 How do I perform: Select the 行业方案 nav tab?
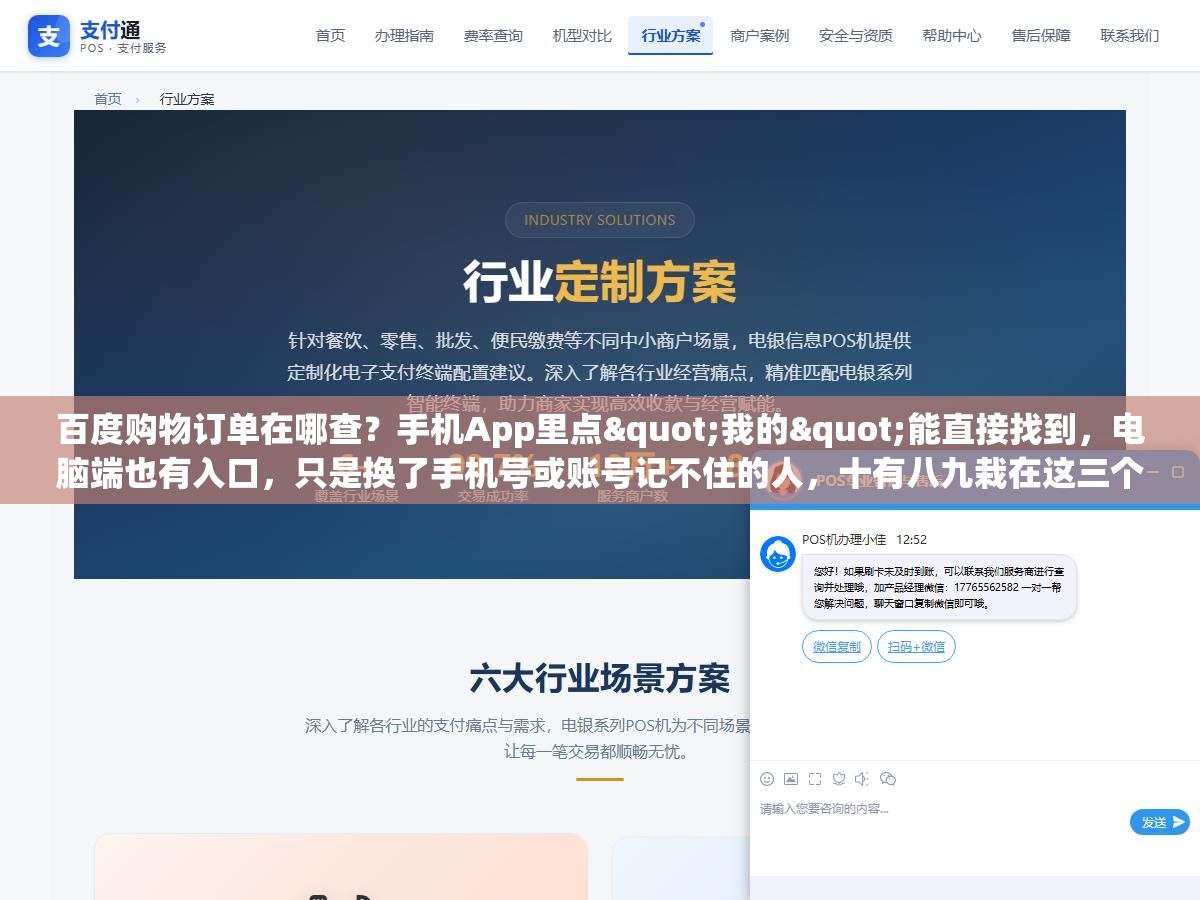(670, 36)
